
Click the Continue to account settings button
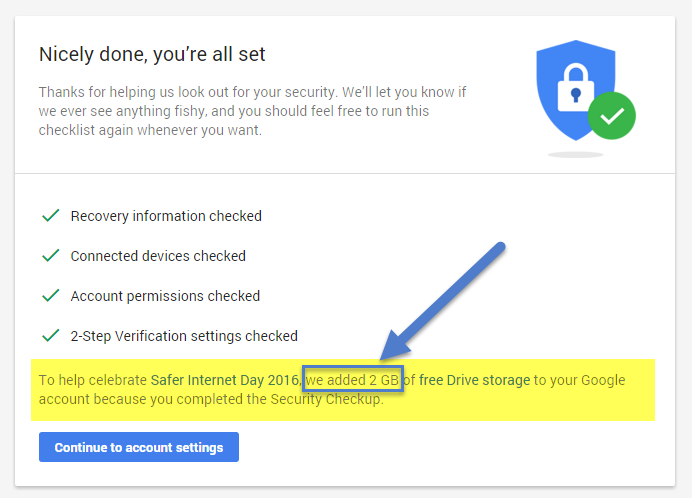tap(139, 447)
